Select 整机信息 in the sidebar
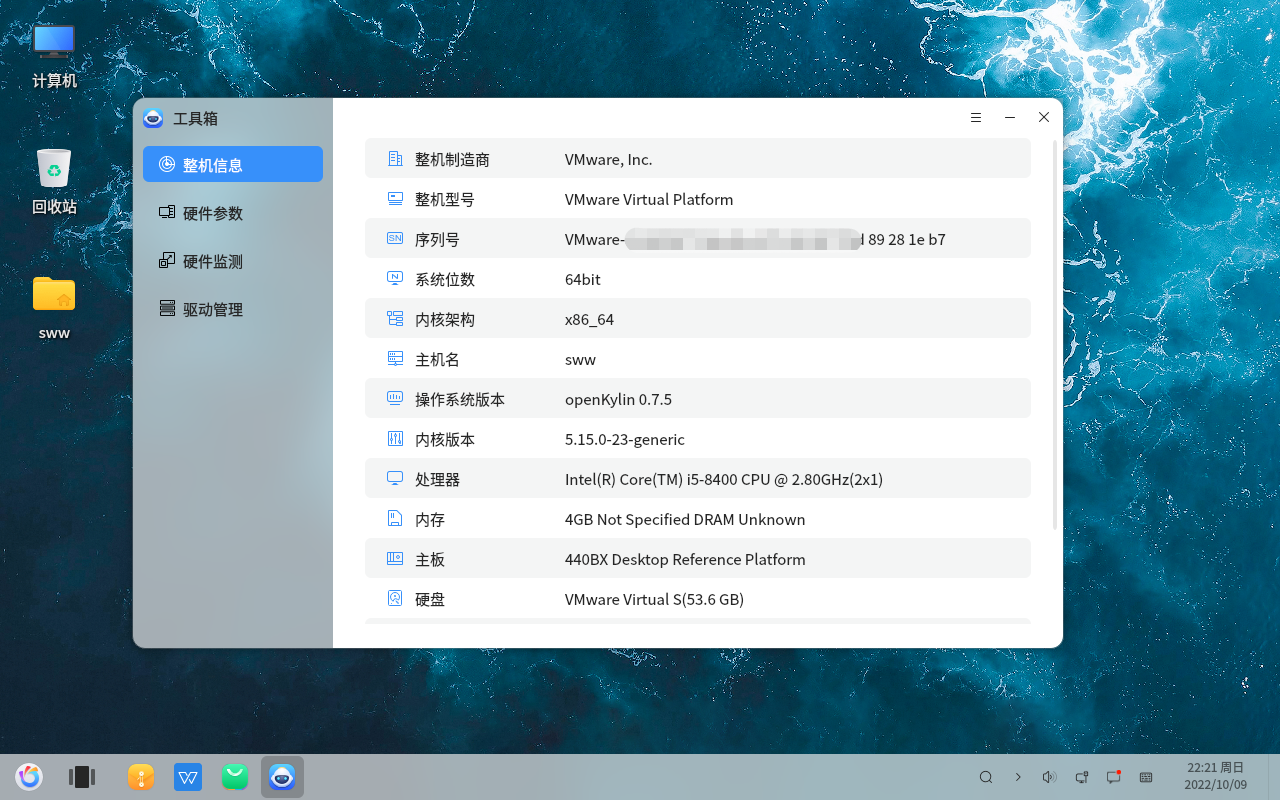Viewport: 1280px width, 800px height. pos(233,164)
